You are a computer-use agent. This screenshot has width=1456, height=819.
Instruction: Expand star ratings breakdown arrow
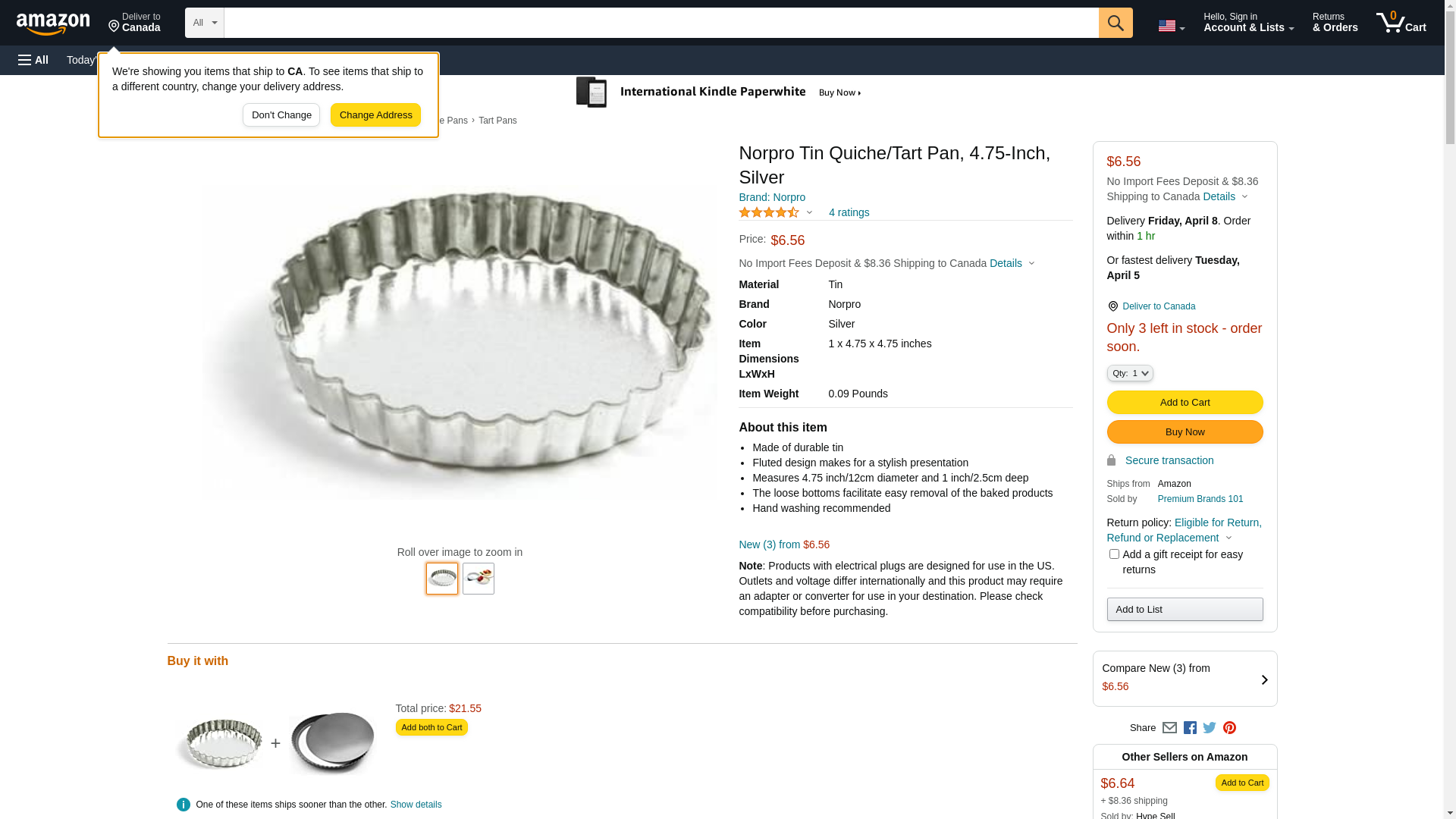pos(809,213)
